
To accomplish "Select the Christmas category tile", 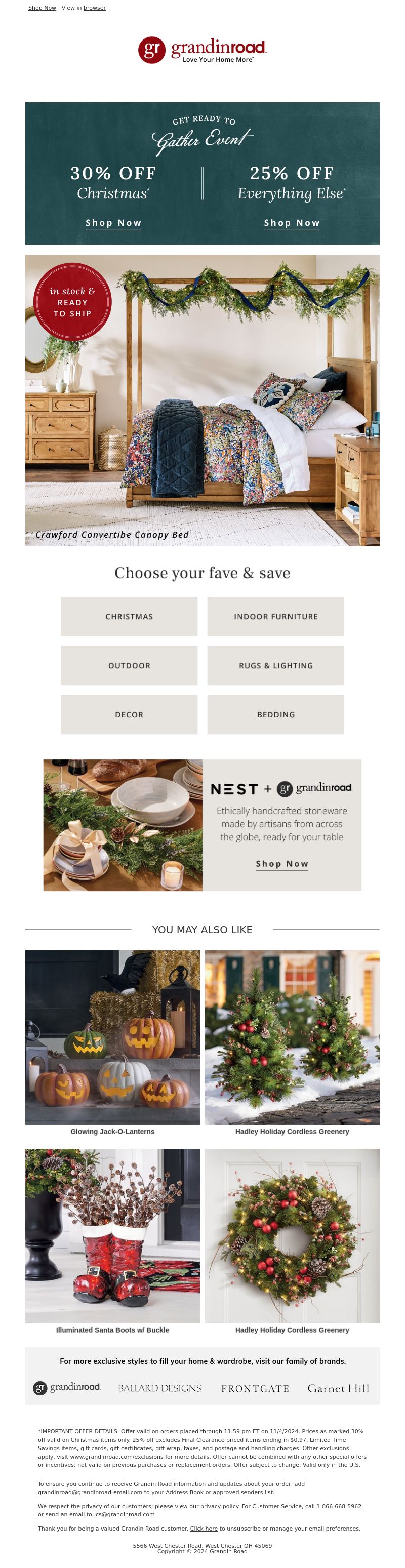I will click(129, 617).
